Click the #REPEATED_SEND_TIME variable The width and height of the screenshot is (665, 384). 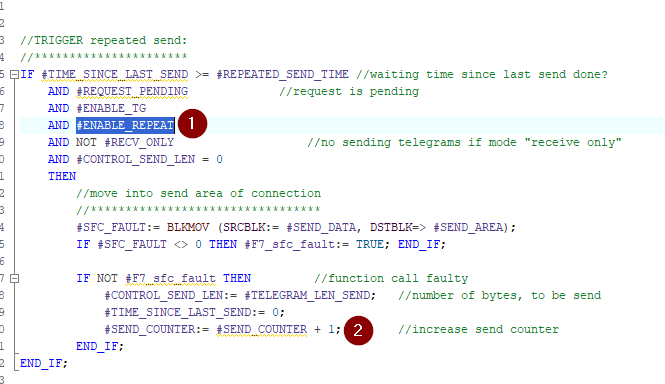coord(282,74)
